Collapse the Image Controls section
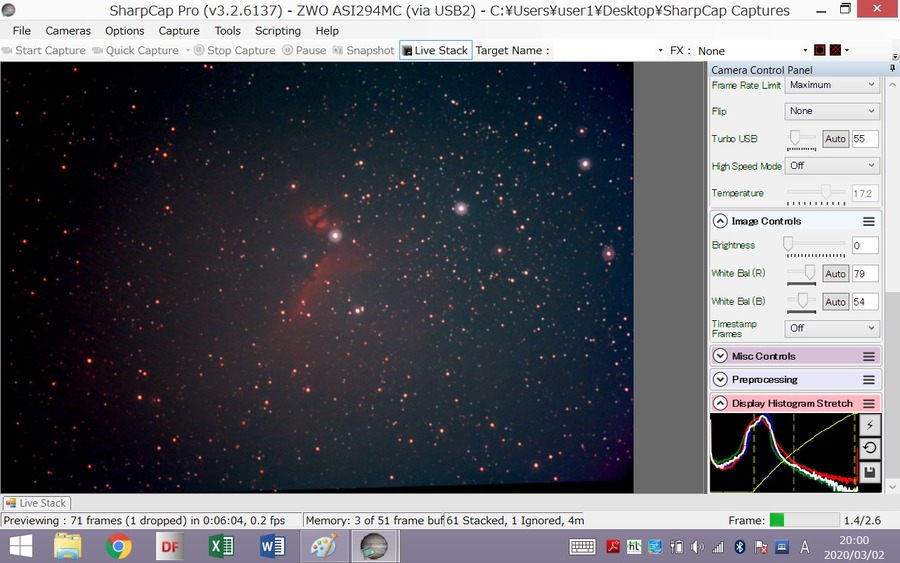The height and width of the screenshot is (563, 900). (720, 221)
